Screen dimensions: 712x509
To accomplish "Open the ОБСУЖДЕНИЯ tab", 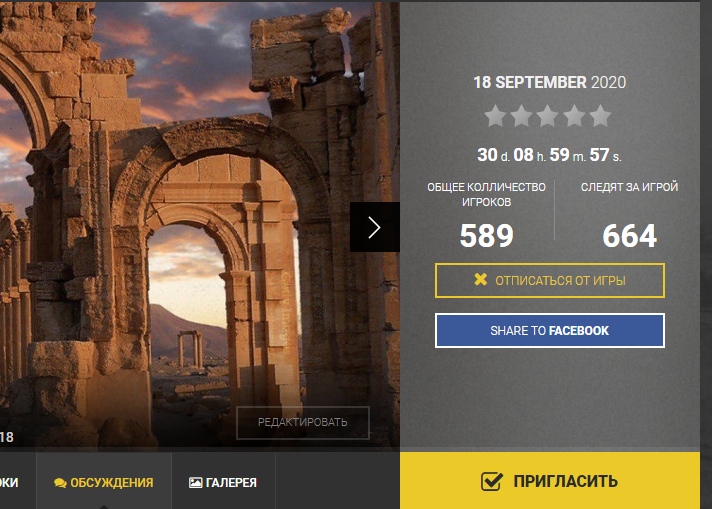I will (104, 481).
